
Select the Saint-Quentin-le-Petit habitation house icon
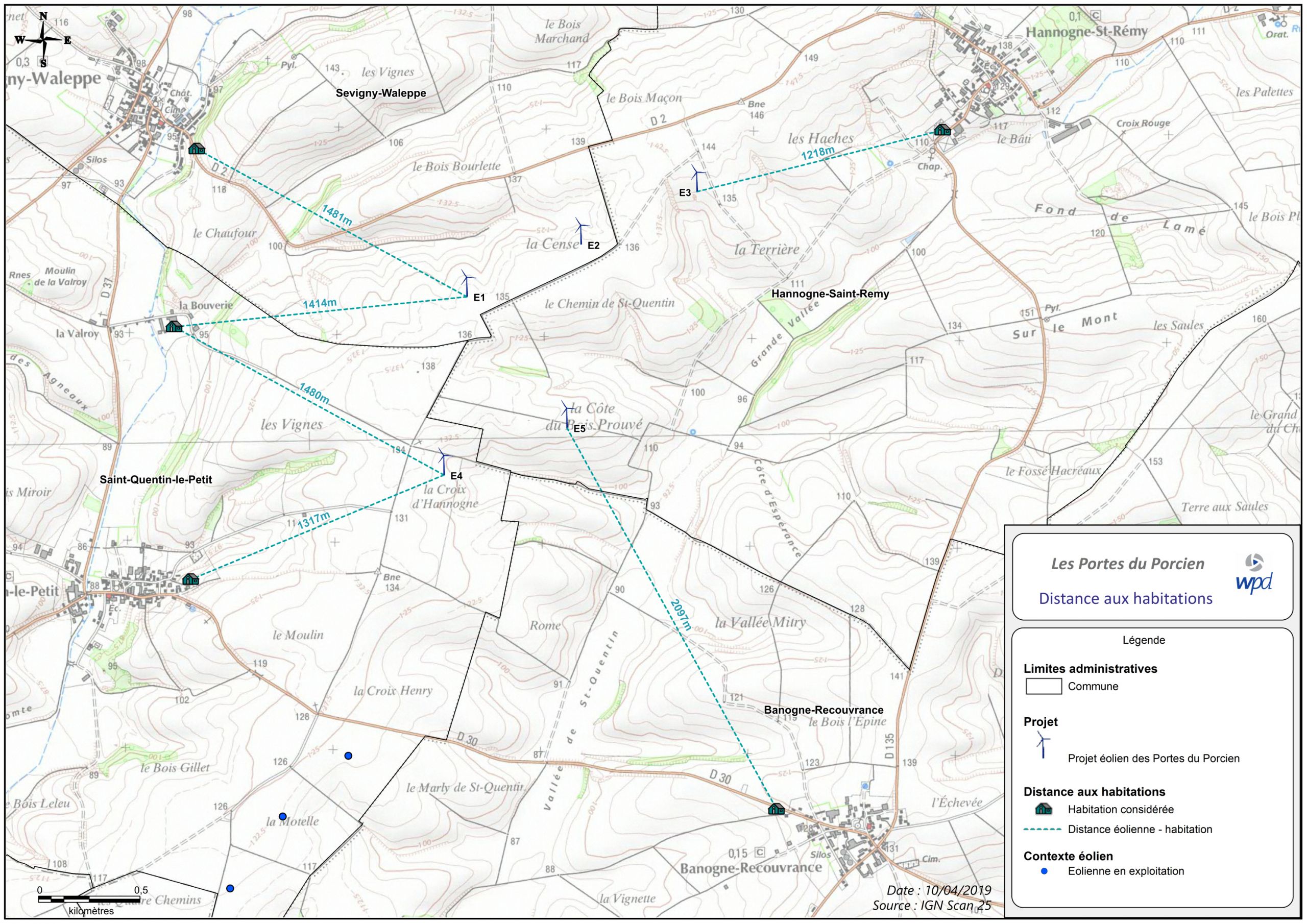pos(191,579)
